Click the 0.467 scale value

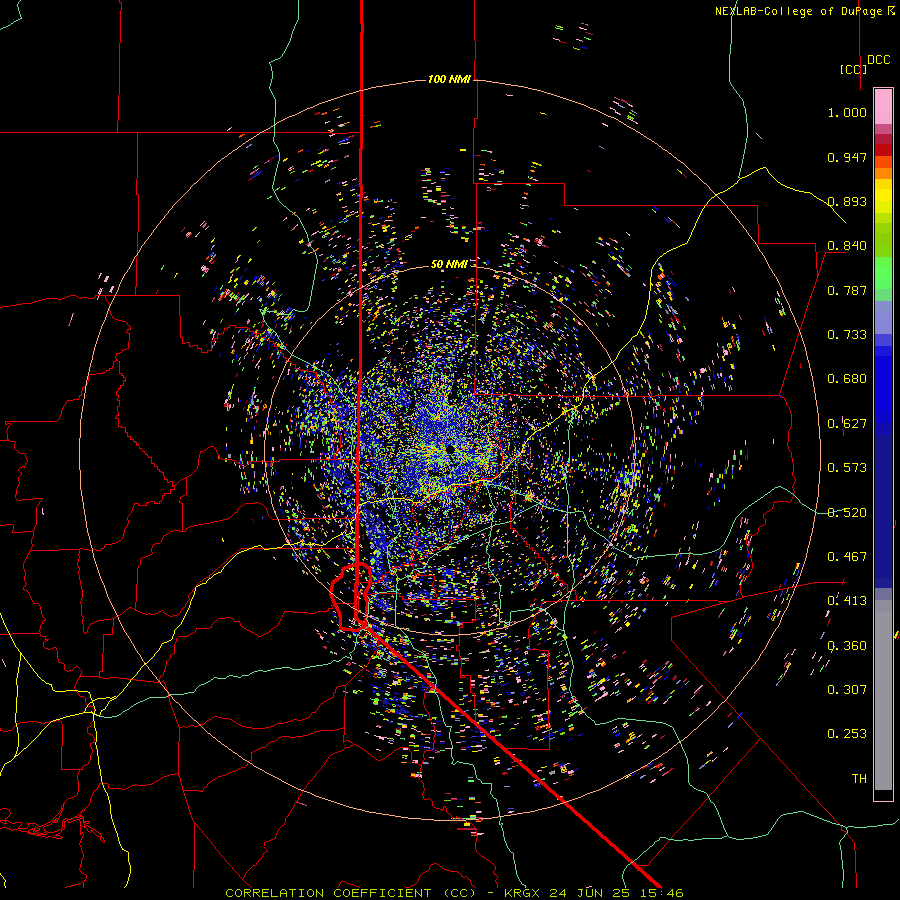[847, 557]
